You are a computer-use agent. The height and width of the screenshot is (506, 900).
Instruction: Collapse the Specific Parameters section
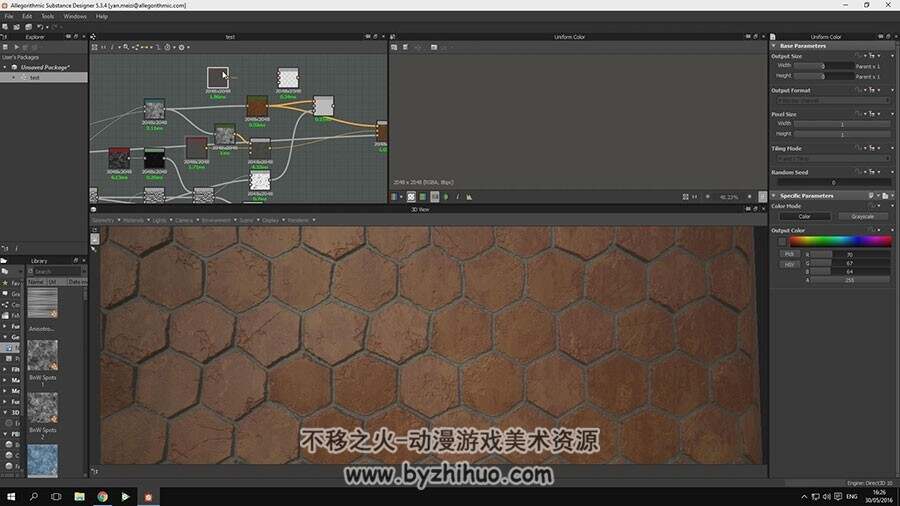pyautogui.click(x=774, y=196)
